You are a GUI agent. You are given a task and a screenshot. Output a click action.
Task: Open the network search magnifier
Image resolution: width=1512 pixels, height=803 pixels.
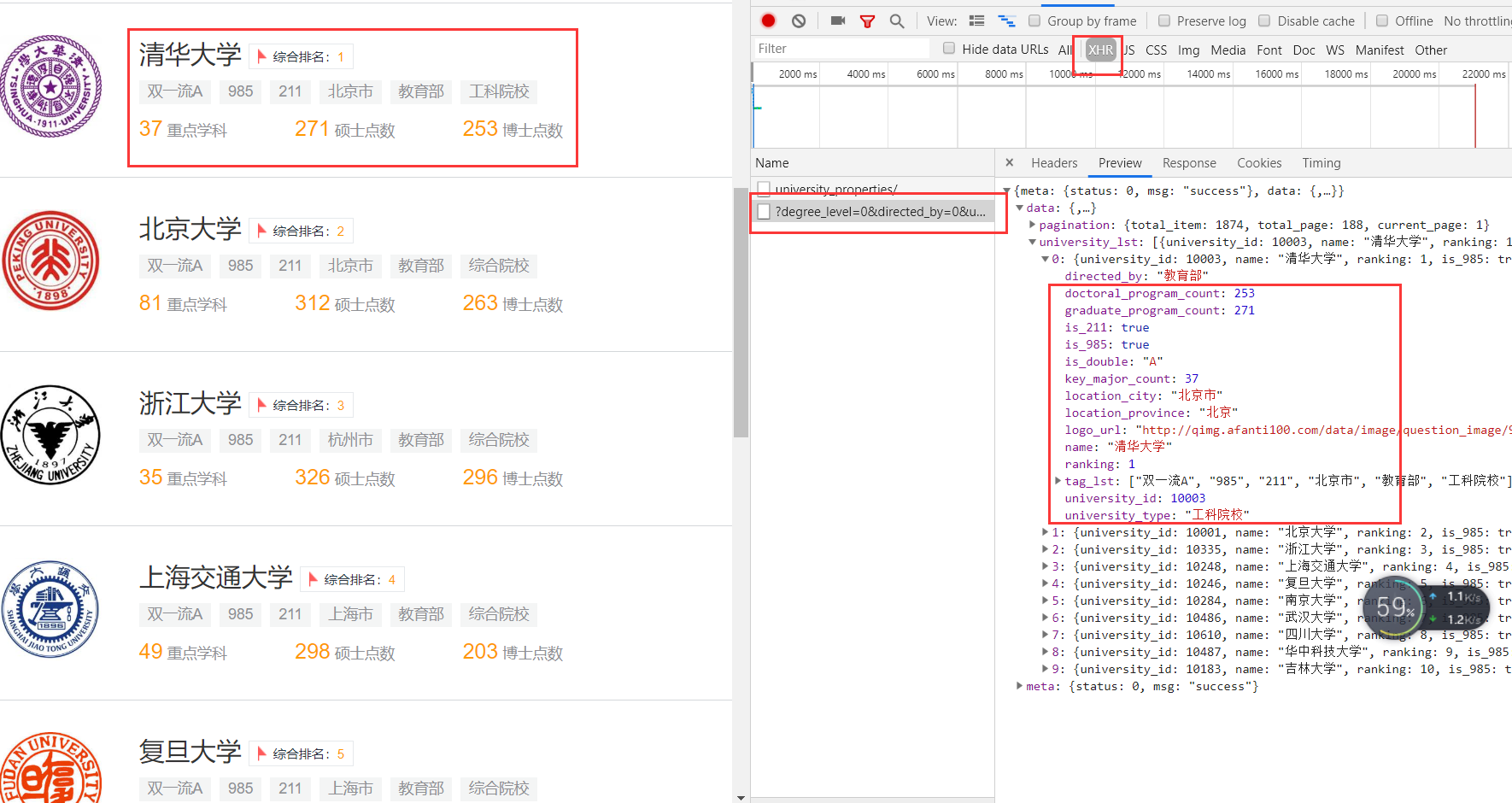(897, 21)
